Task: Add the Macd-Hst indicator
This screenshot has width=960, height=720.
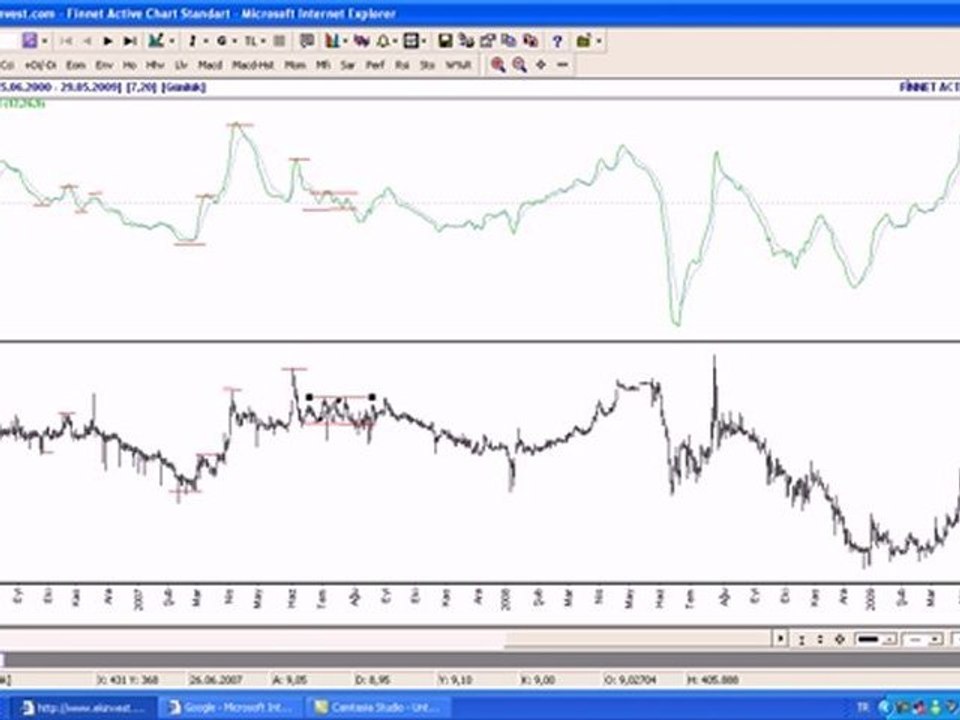Action: pos(253,65)
